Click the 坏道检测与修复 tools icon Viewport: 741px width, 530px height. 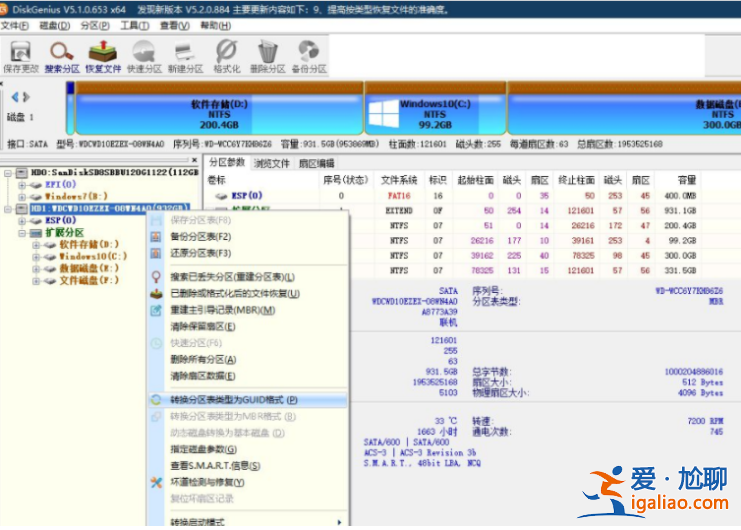[156, 482]
